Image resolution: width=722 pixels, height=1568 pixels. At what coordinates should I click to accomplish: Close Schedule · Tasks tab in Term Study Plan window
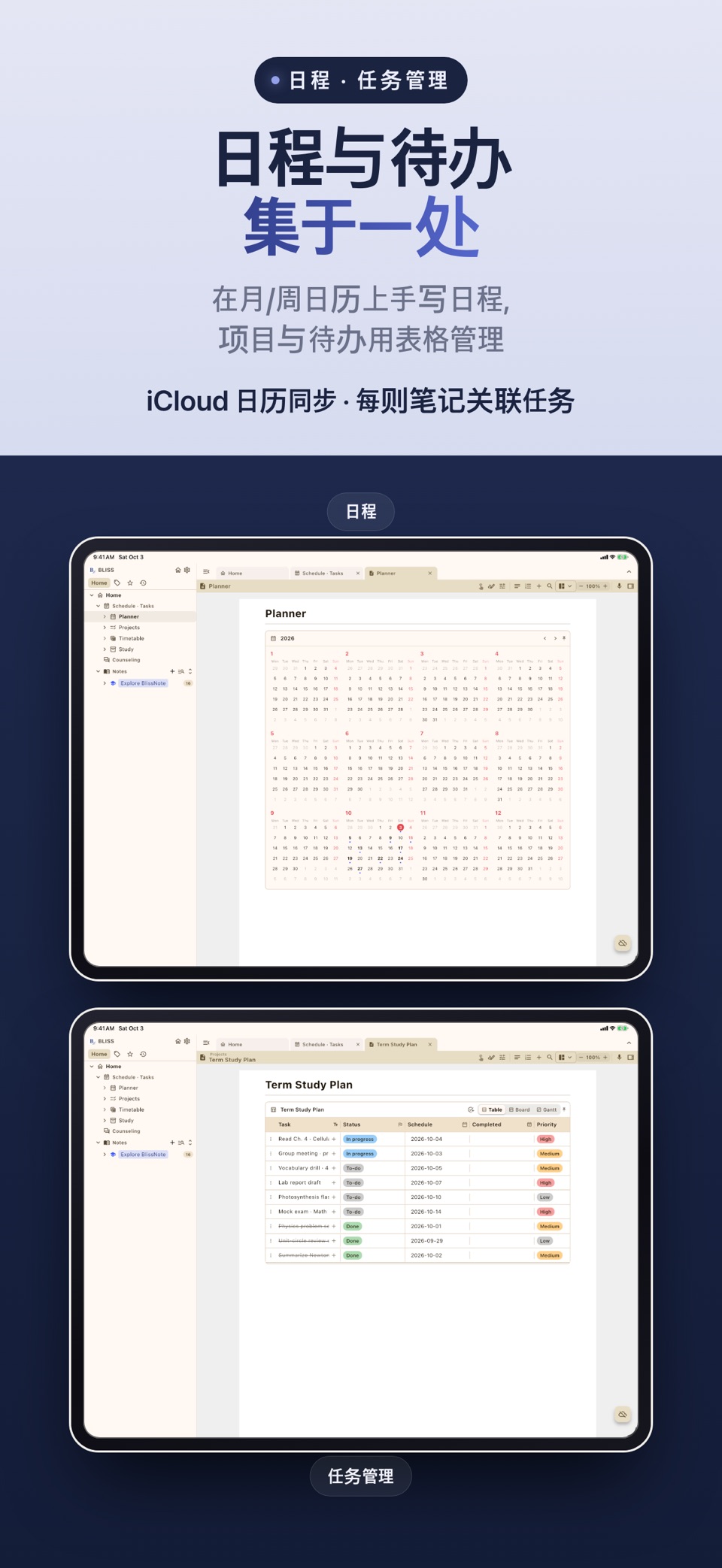358,1044
